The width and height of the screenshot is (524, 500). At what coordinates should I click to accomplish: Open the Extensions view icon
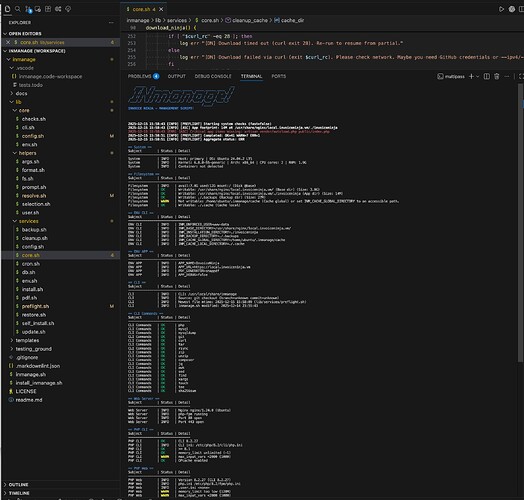click(48, 9)
